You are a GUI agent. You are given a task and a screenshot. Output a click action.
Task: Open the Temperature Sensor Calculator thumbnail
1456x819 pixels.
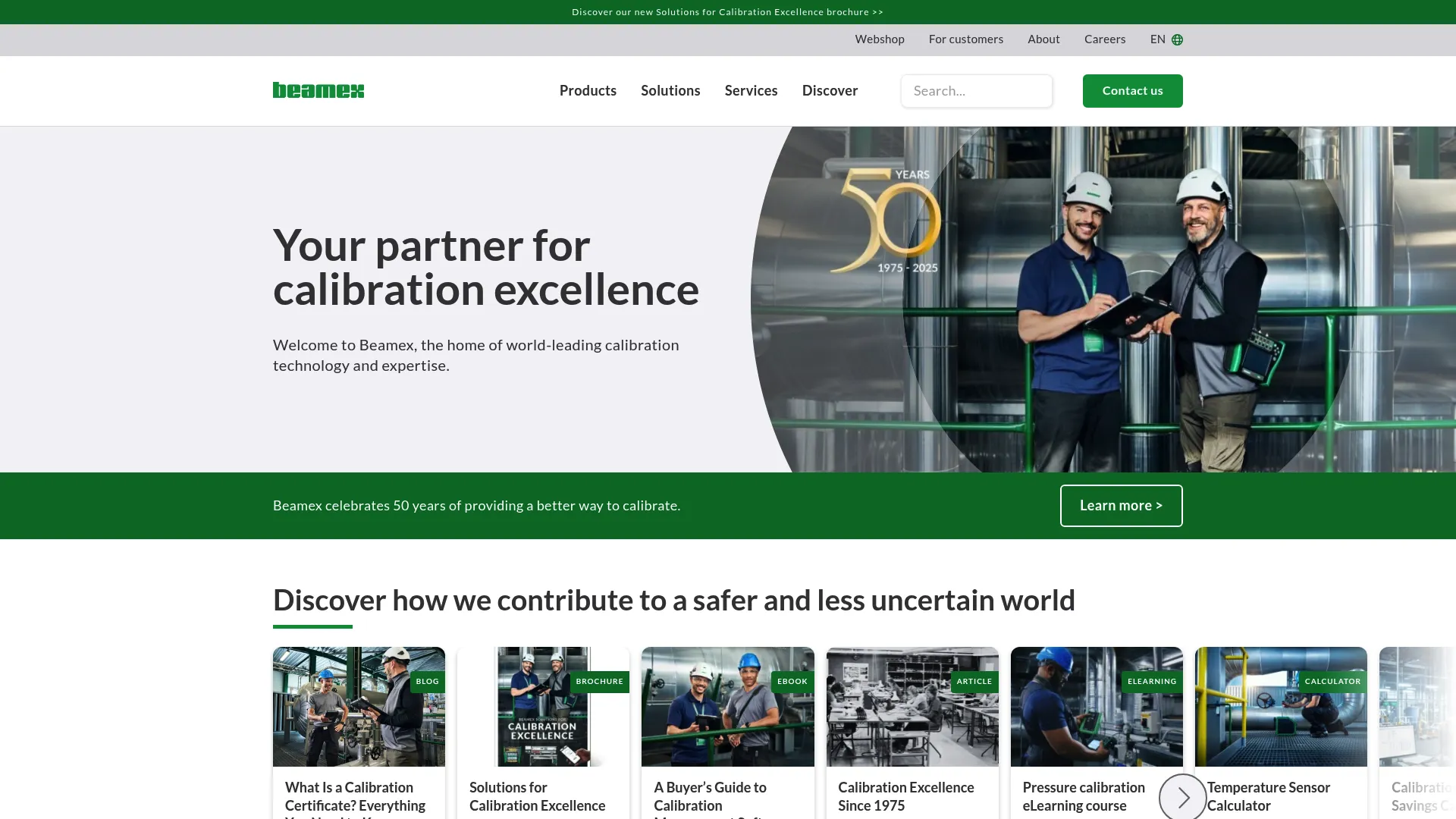[1281, 707]
